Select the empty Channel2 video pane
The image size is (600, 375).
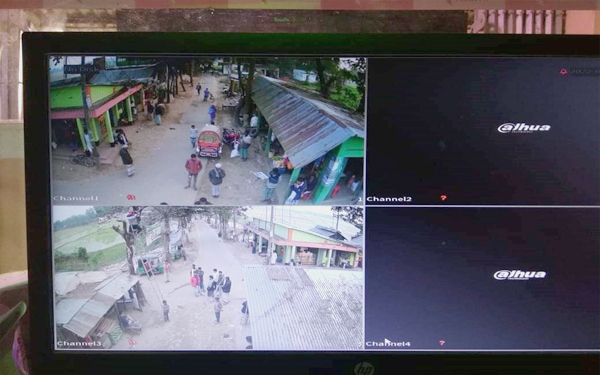(483, 131)
